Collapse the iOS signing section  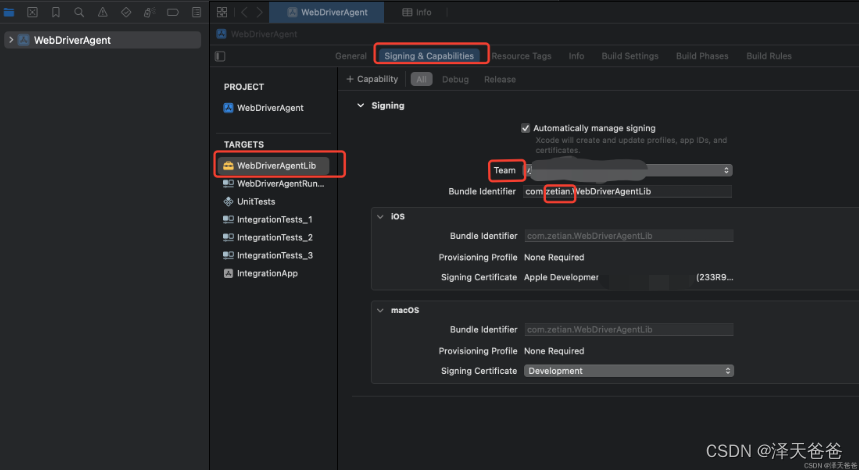click(x=380, y=216)
